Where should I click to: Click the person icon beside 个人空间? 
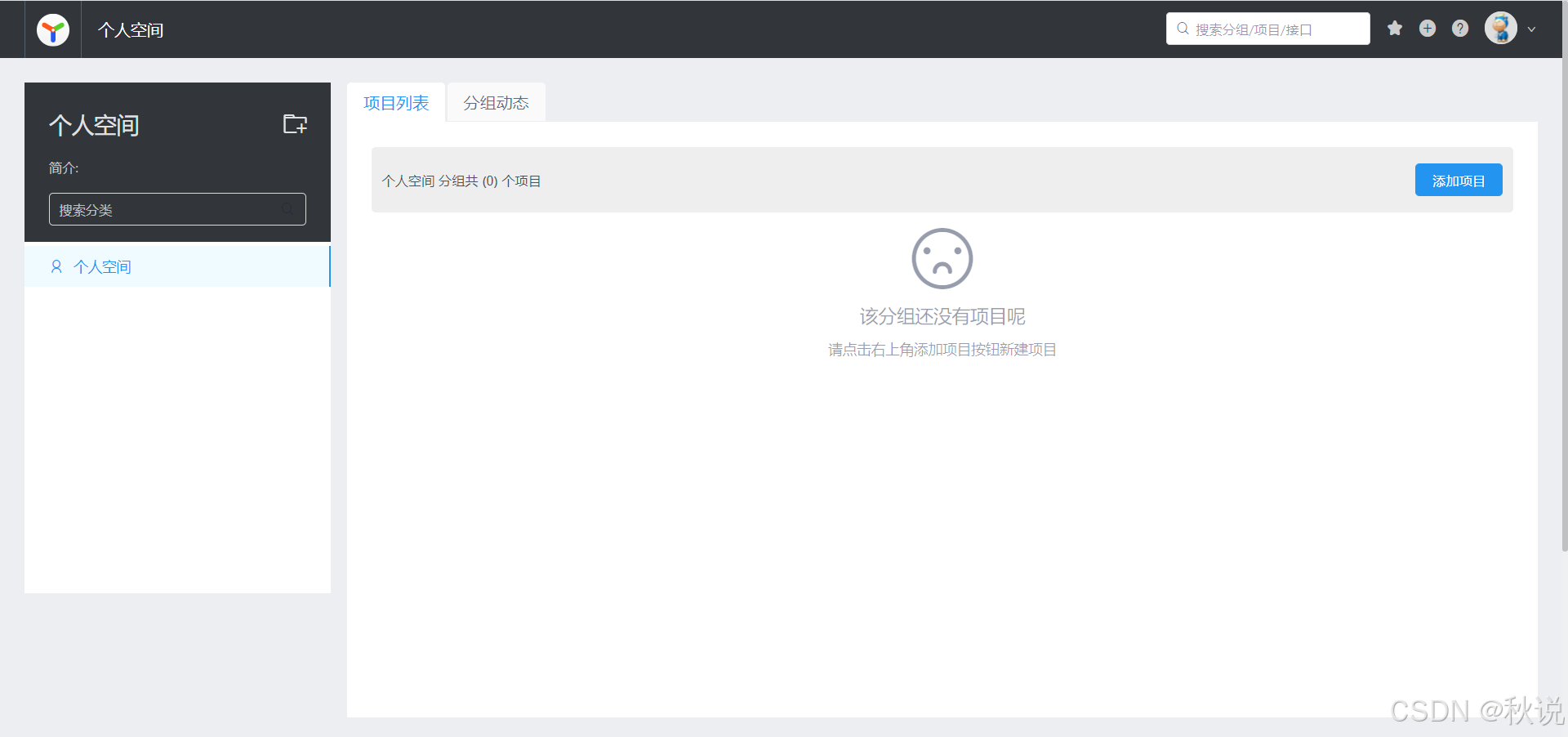[x=56, y=266]
